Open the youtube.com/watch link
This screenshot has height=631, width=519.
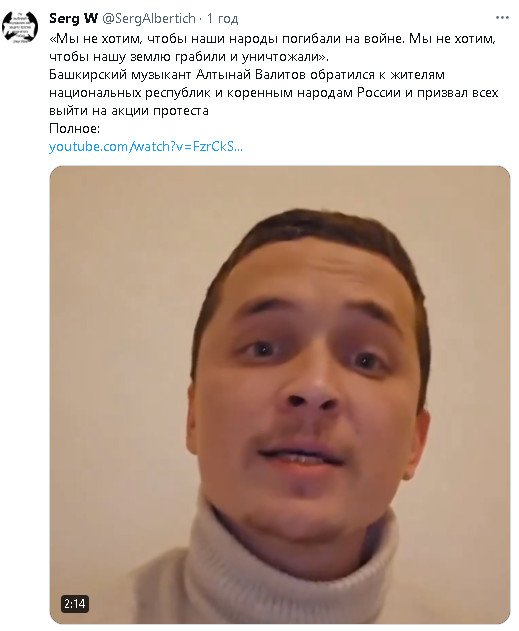[x=146, y=146]
